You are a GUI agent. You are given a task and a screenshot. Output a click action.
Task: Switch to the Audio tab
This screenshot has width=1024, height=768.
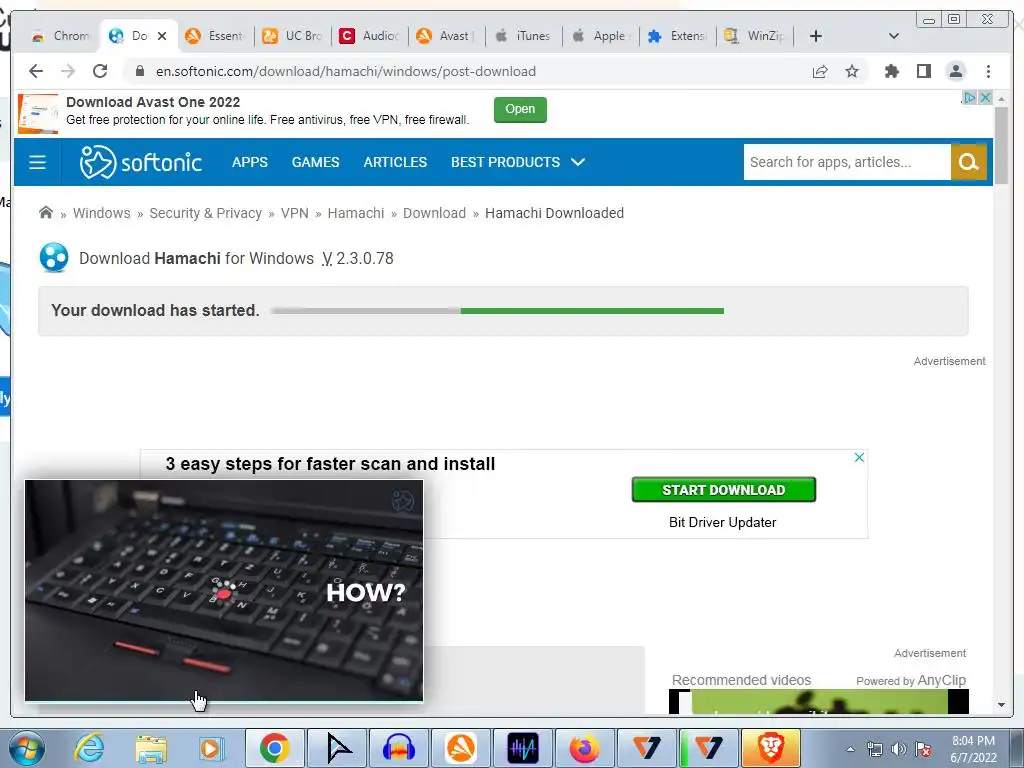coord(370,36)
